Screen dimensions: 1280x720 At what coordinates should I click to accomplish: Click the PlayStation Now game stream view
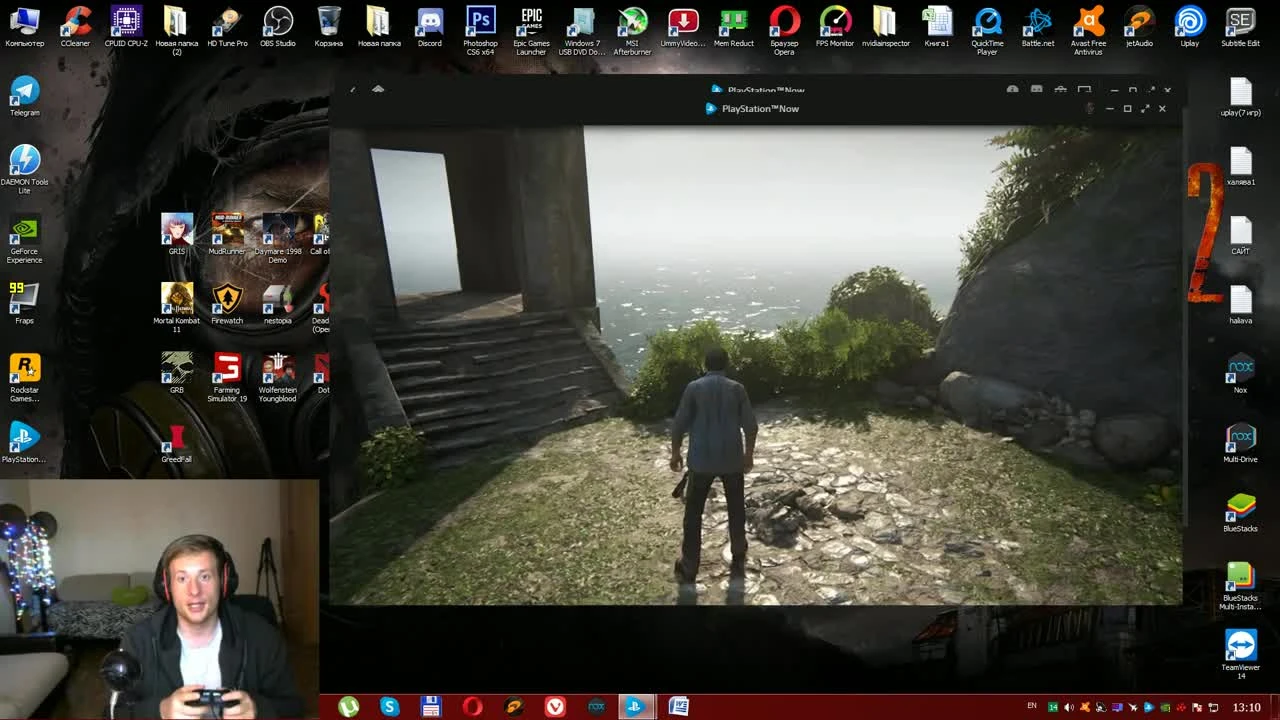tap(756, 365)
